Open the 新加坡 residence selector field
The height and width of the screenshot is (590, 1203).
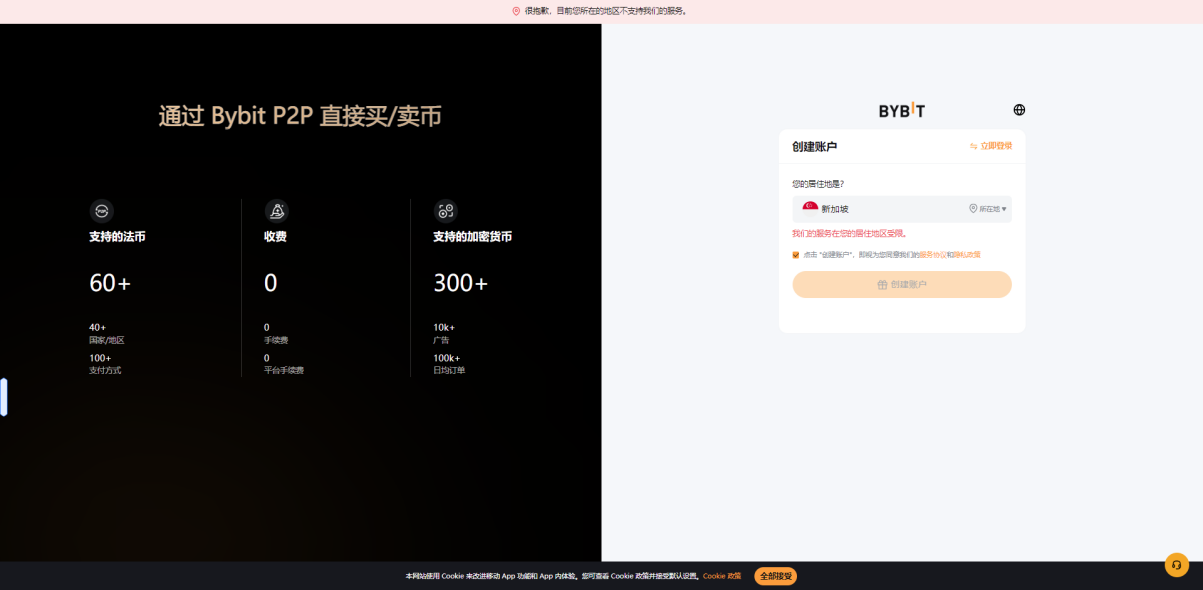click(902, 209)
